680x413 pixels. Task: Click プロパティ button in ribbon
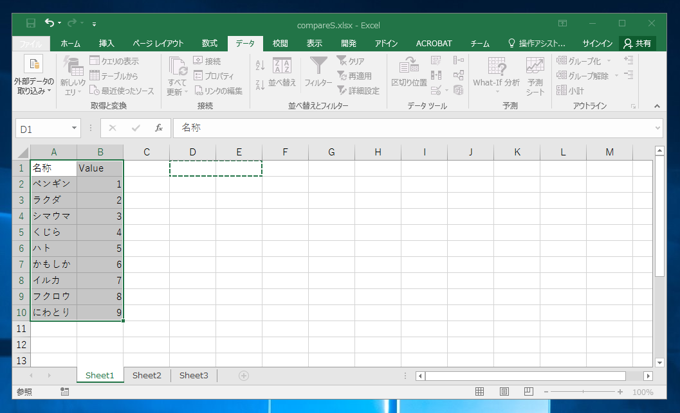pos(213,75)
